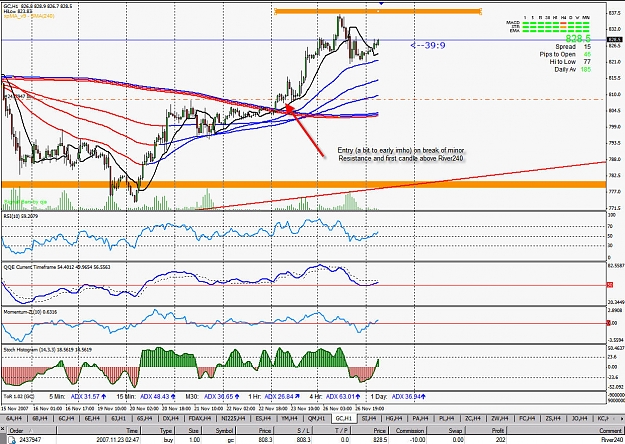
Task: Open the NI225,H4 chart tab
Action: tap(234, 418)
